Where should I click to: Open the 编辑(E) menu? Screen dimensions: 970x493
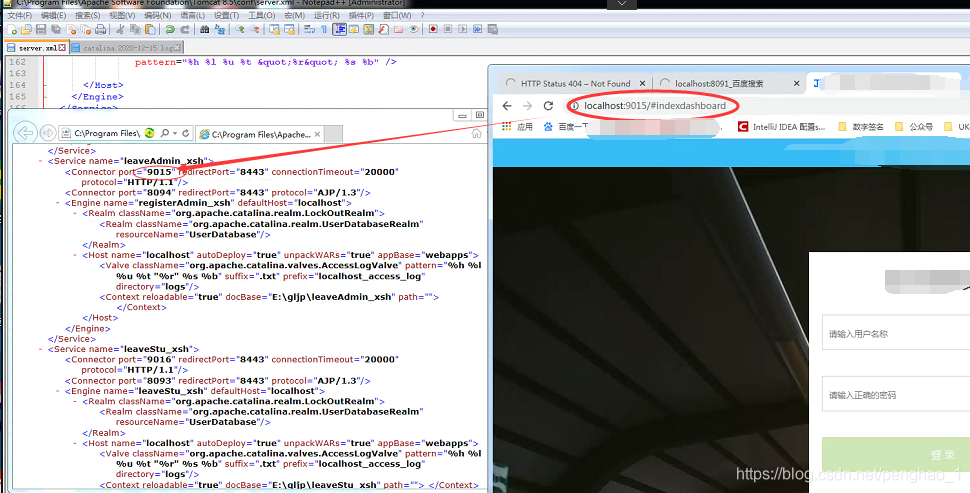tap(53, 15)
